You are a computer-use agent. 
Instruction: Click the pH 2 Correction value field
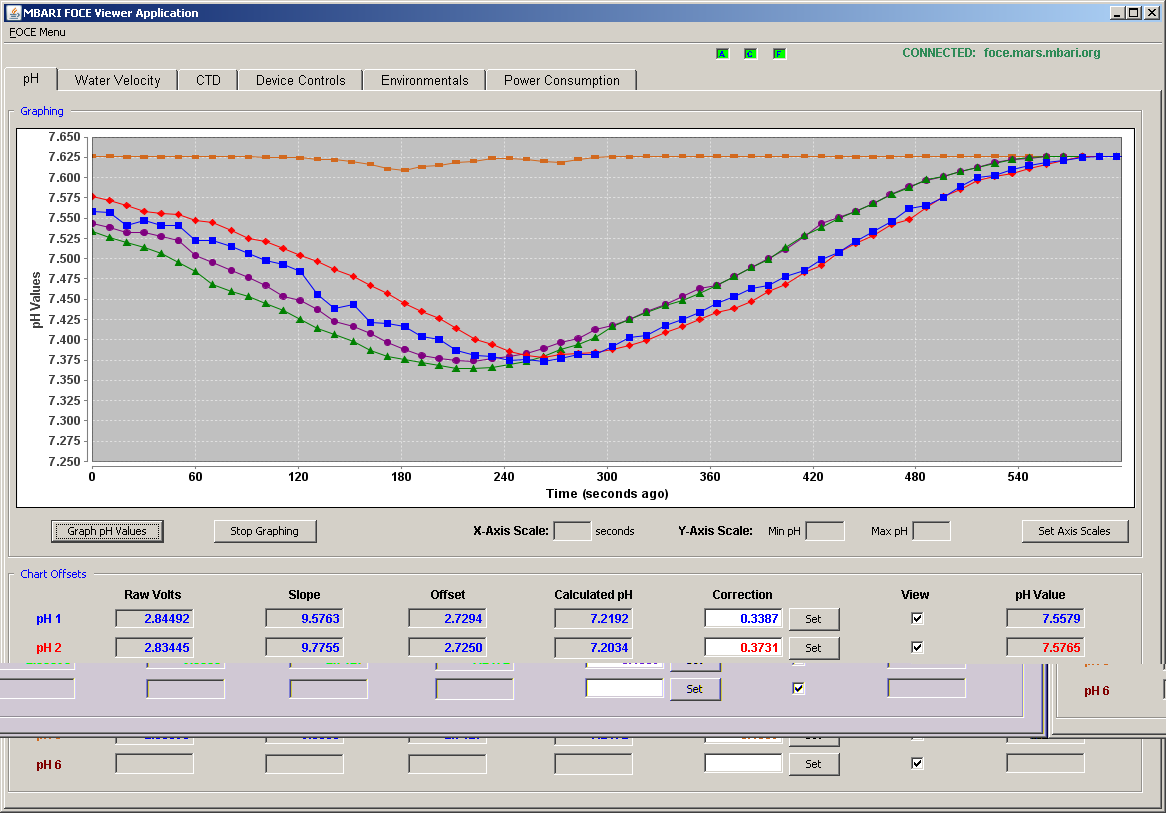(x=743, y=647)
